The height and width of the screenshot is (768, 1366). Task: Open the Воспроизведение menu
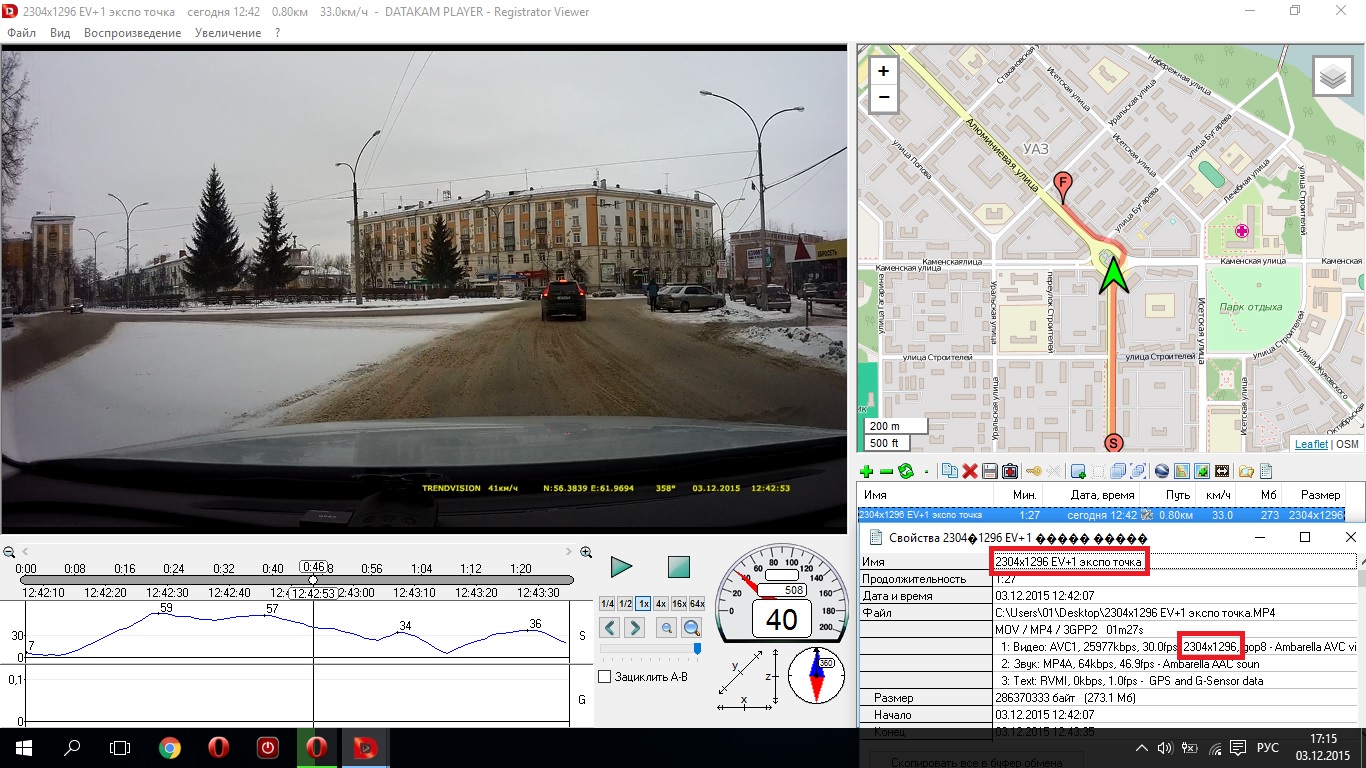tap(132, 33)
